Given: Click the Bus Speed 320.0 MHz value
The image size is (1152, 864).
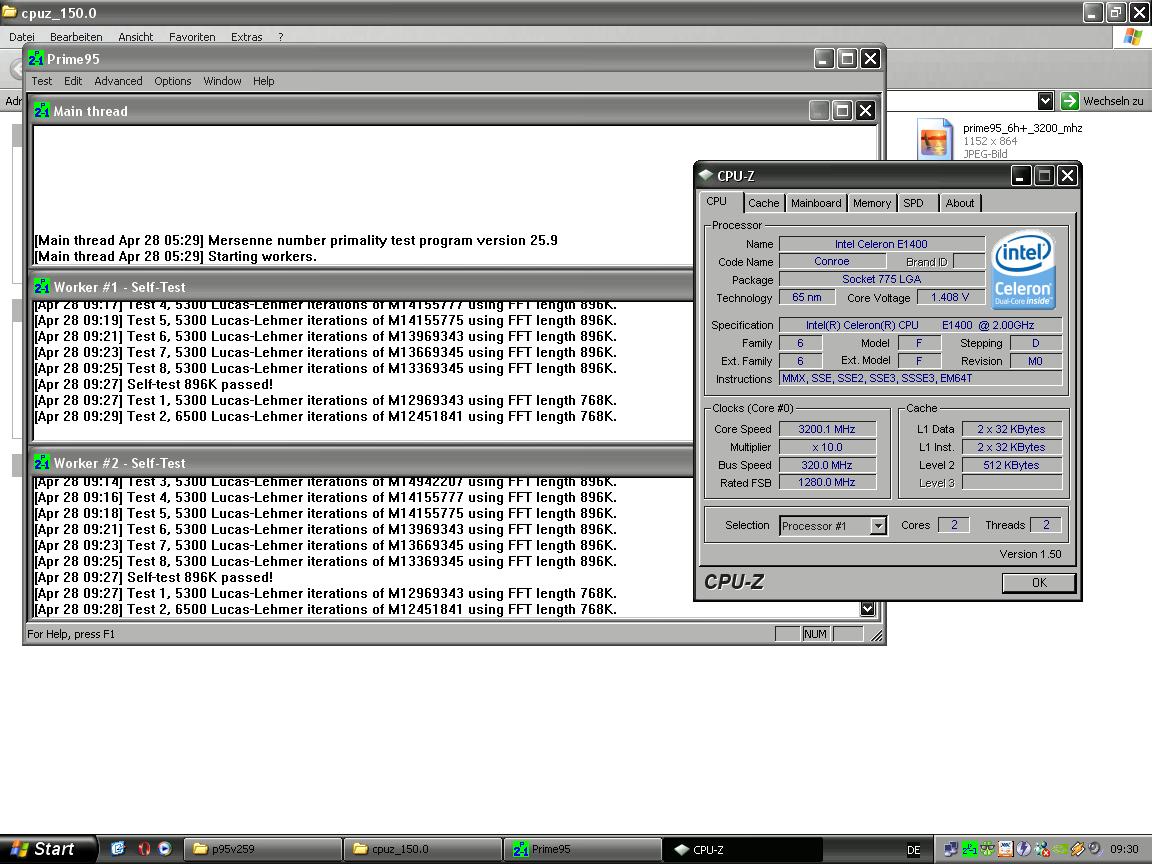Looking at the screenshot, I should [x=827, y=465].
